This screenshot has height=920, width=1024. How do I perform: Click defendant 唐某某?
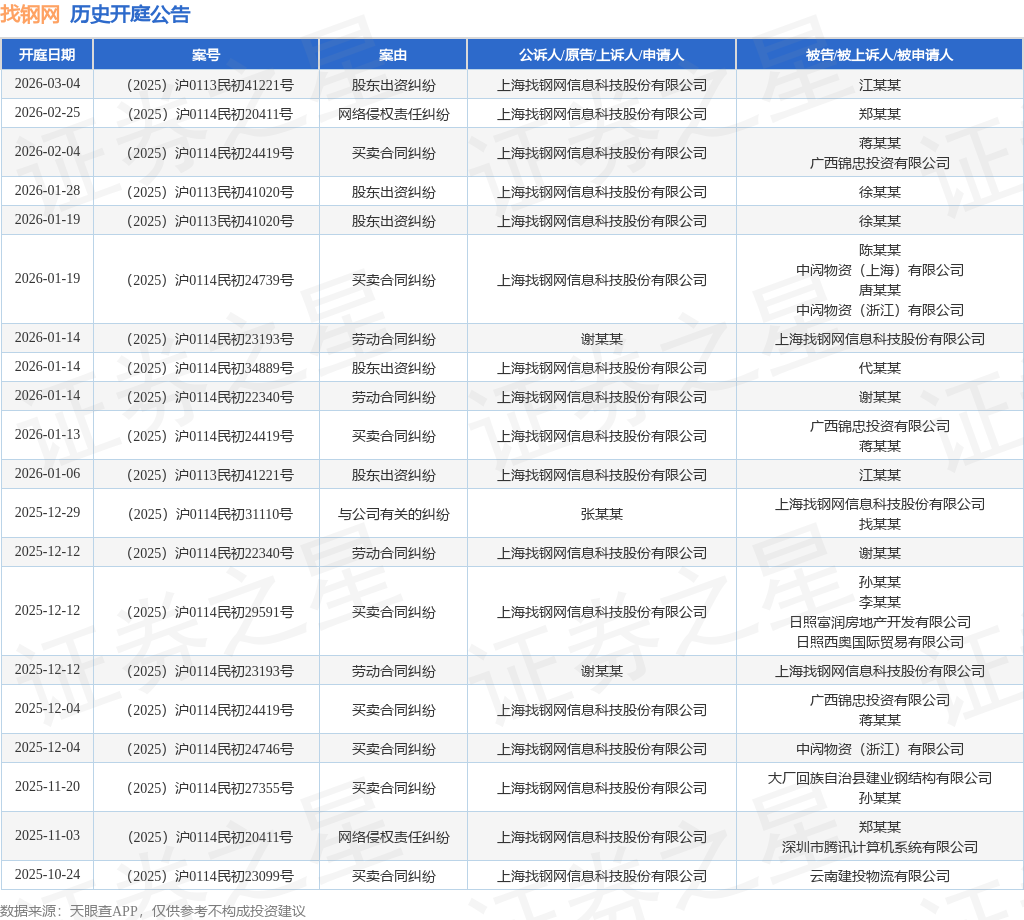click(880, 290)
